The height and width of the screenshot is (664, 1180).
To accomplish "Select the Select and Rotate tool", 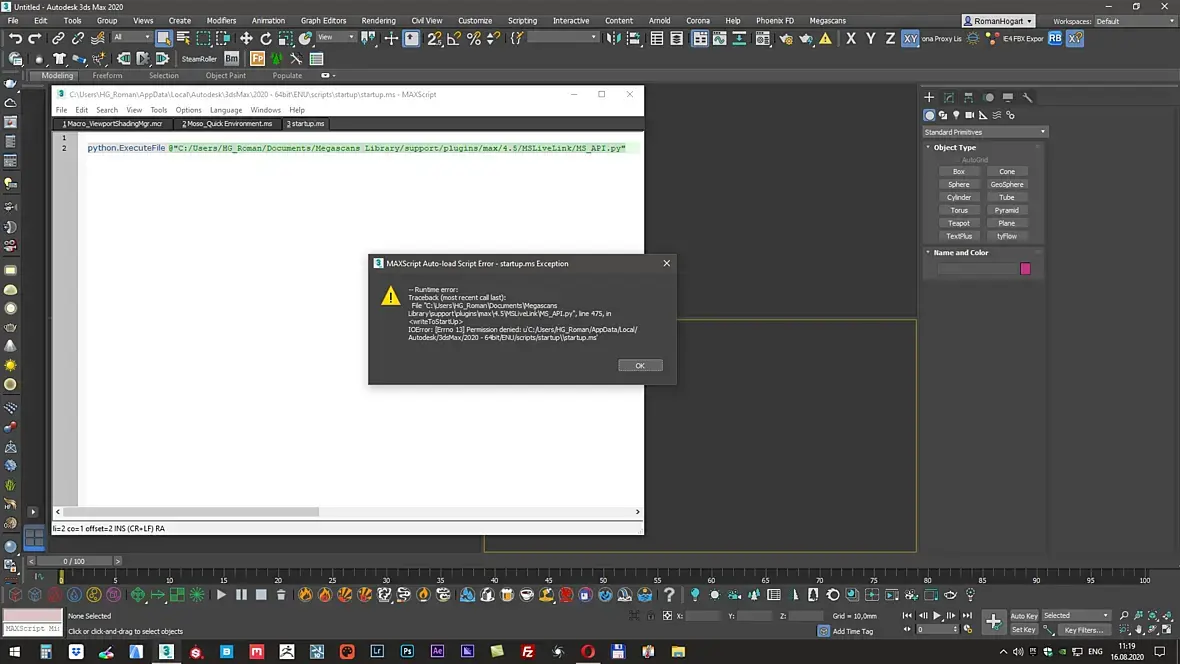I will point(266,38).
